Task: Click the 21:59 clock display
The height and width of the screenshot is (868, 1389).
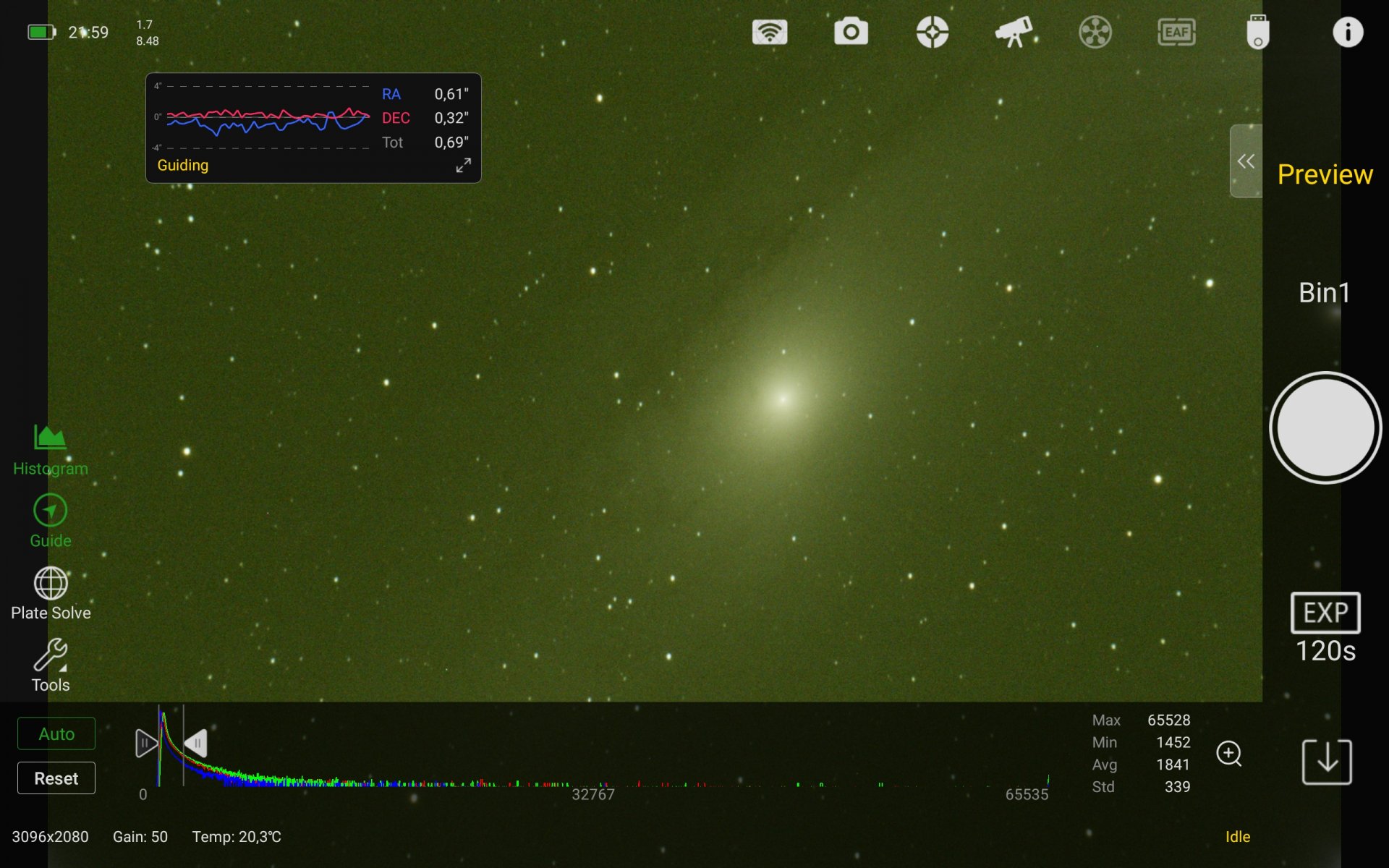Action: [88, 33]
